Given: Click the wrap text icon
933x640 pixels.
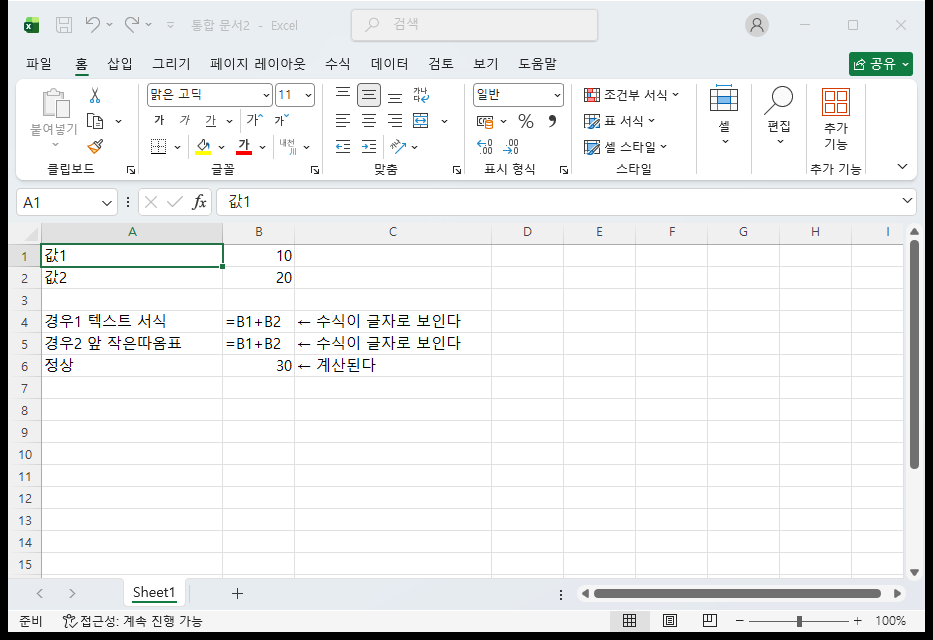Looking at the screenshot, I should tap(421, 95).
